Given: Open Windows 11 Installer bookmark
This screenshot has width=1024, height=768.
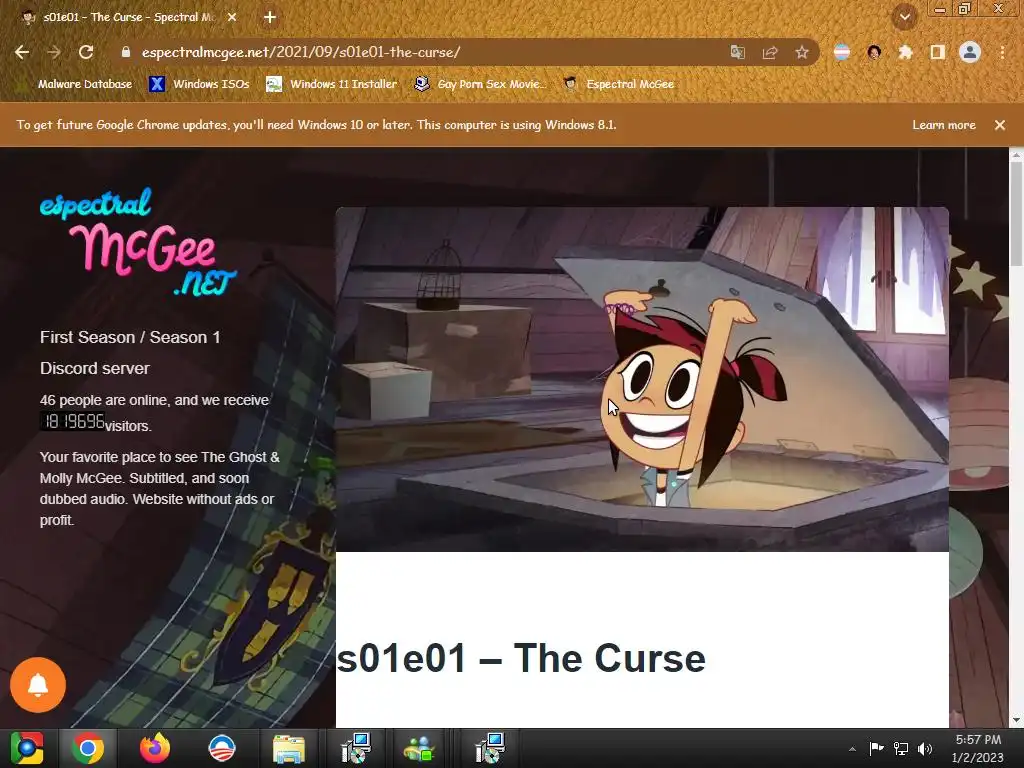Looking at the screenshot, I should [x=332, y=84].
